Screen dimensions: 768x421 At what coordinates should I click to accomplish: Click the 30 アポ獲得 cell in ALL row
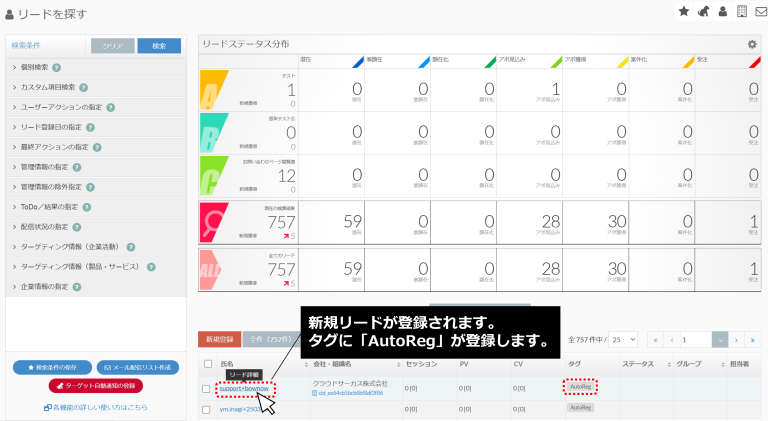click(596, 270)
